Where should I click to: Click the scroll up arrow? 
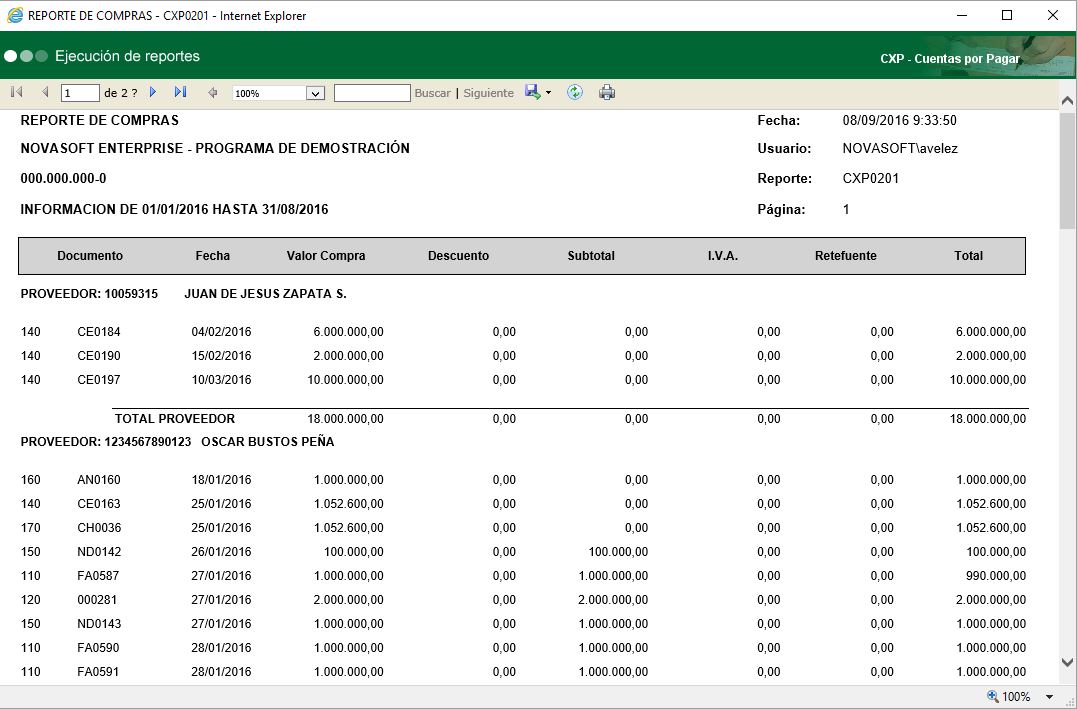coord(1067,101)
